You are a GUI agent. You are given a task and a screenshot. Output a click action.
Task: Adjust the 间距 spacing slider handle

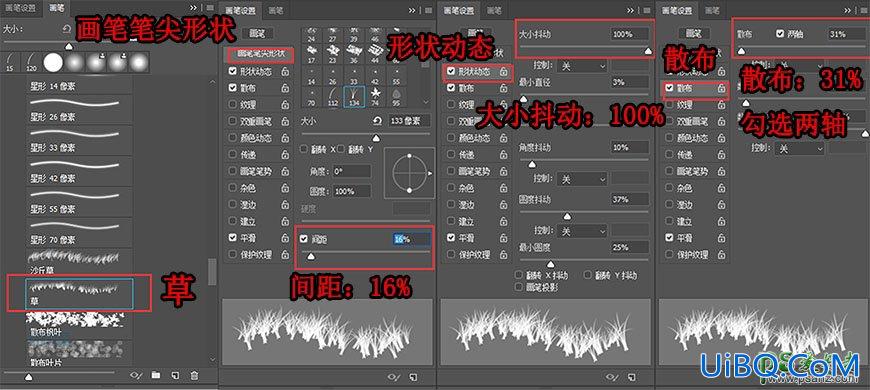[311, 256]
